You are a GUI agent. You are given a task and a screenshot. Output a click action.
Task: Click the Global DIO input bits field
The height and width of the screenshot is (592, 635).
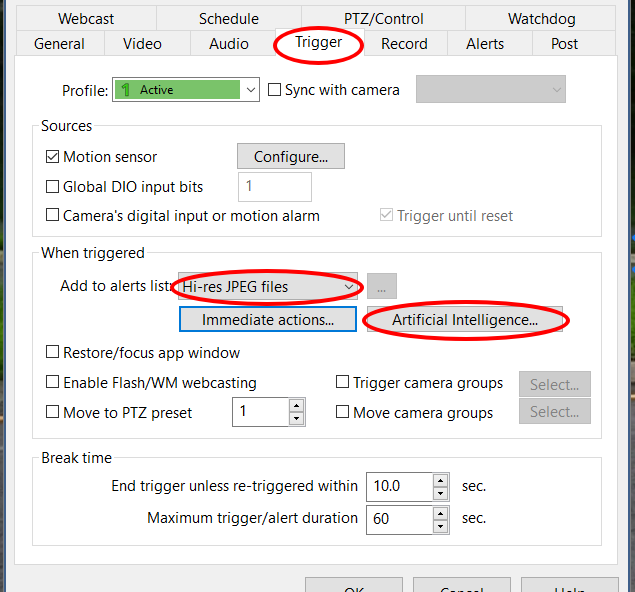coord(275,187)
